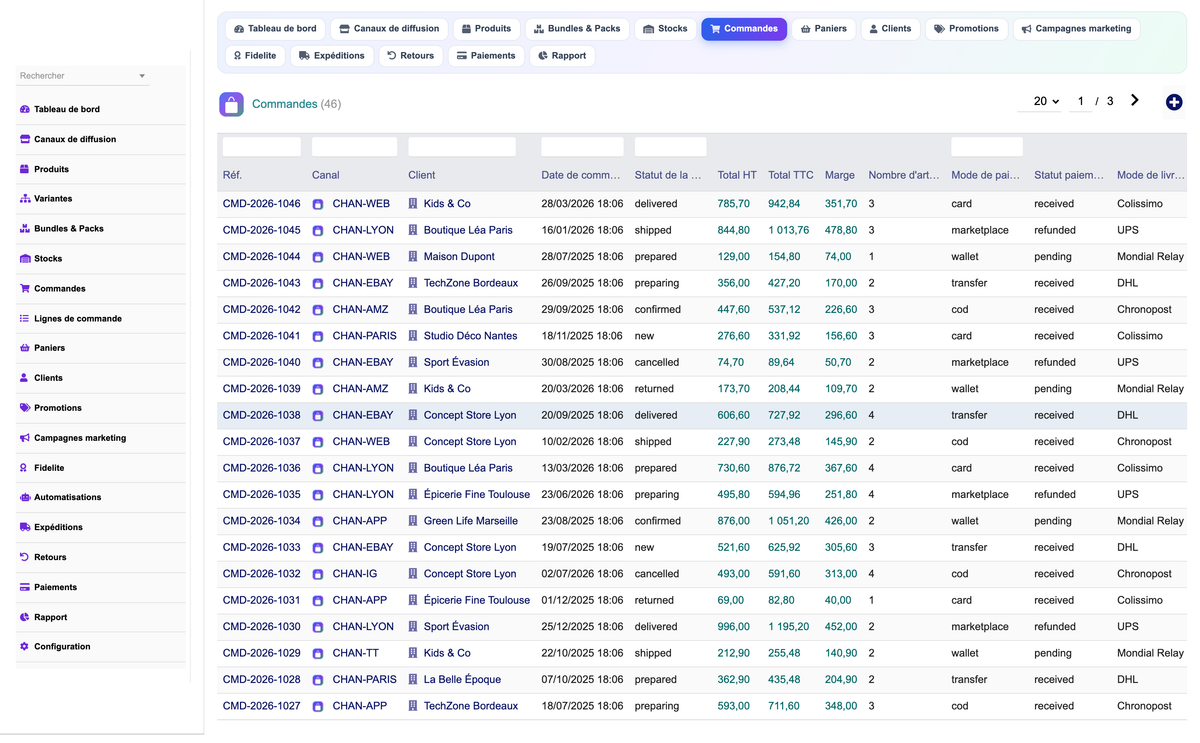This screenshot has width=1200, height=743.
Task: Click channel icon in CMD-2026-1041 row
Action: pyautogui.click(x=318, y=336)
